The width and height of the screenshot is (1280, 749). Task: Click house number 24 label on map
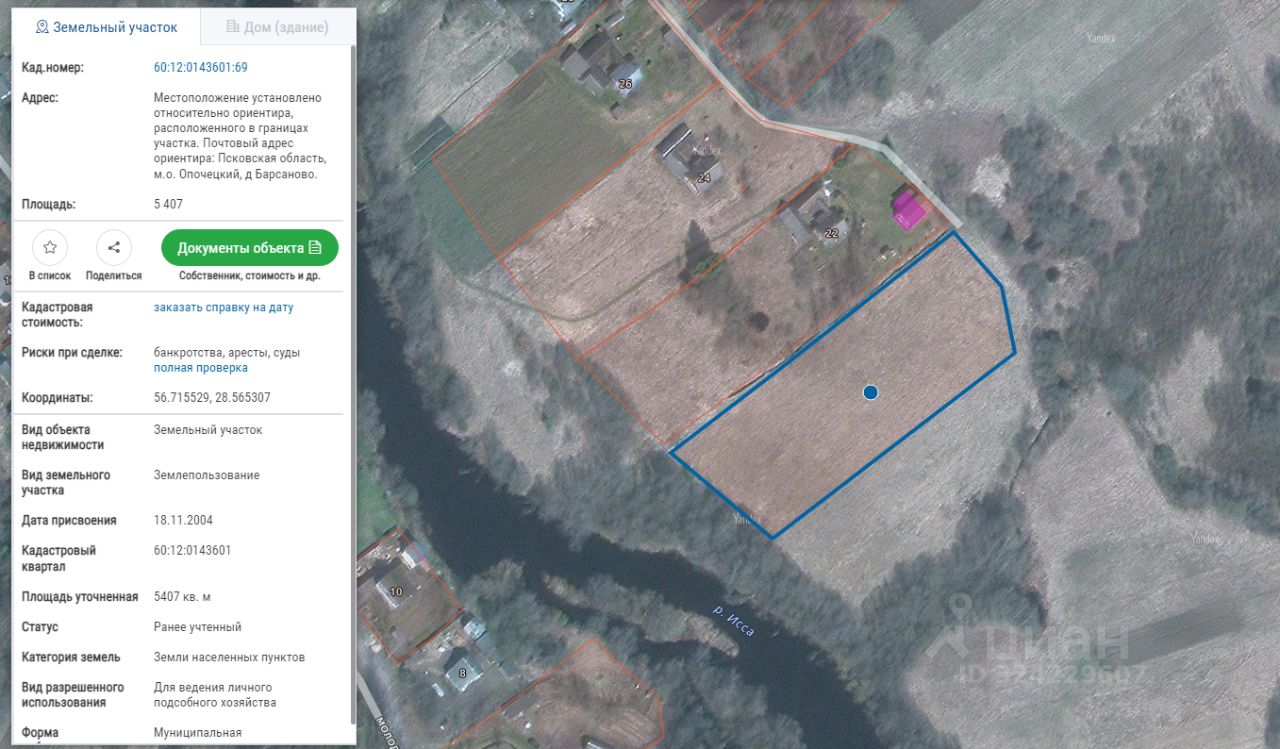coord(704,178)
